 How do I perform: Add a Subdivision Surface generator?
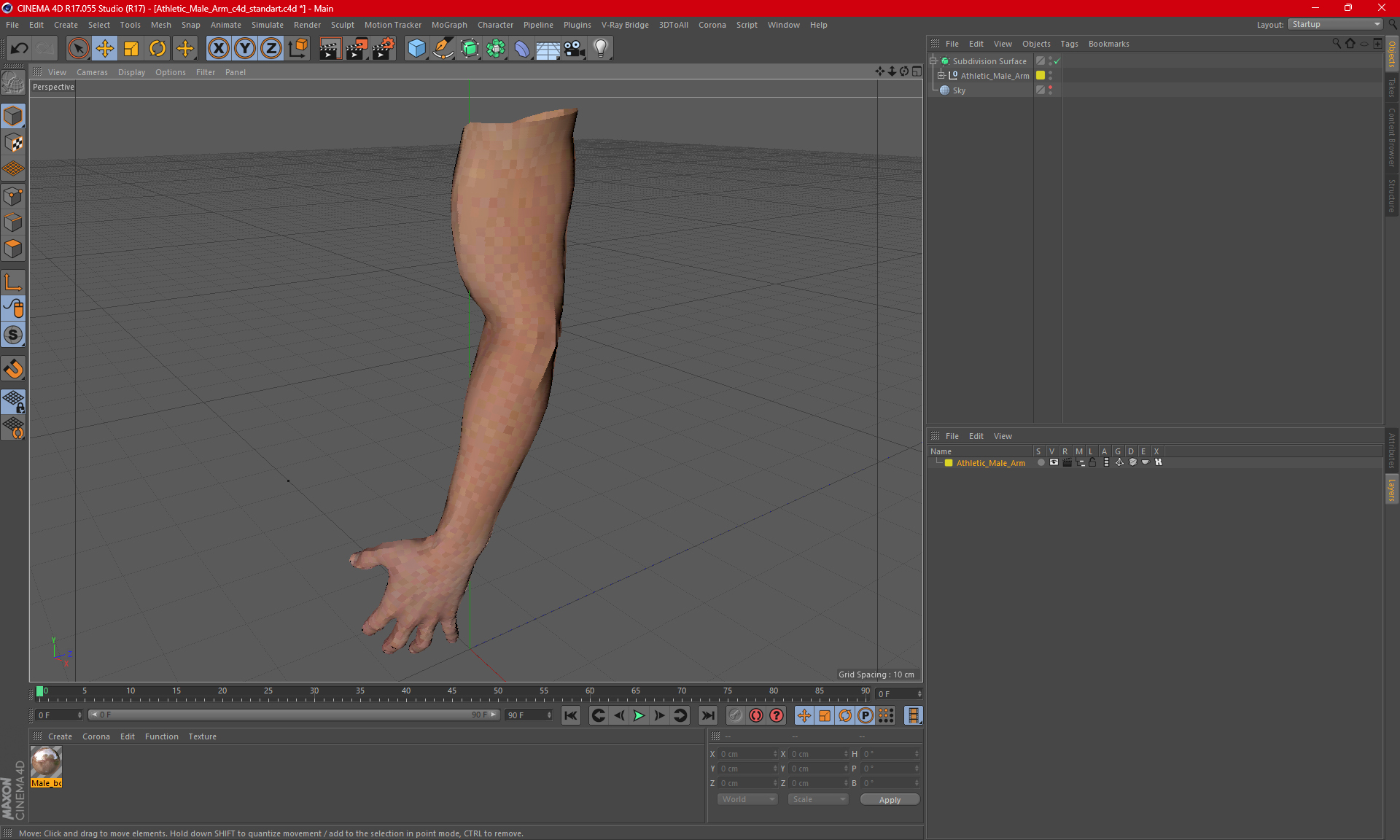pos(470,49)
